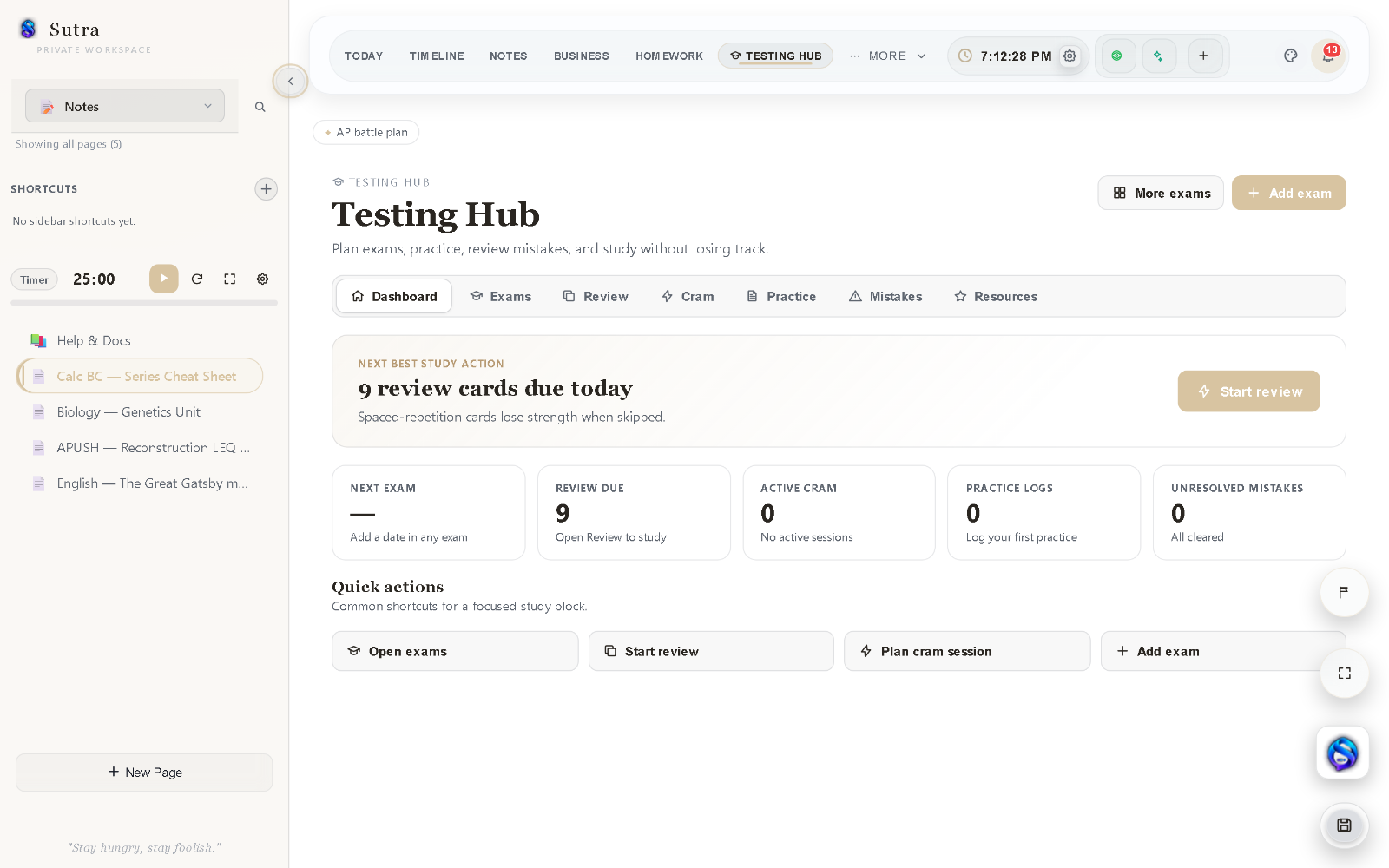
Task: Switch to the Notes nav tab
Action: pyautogui.click(x=509, y=56)
